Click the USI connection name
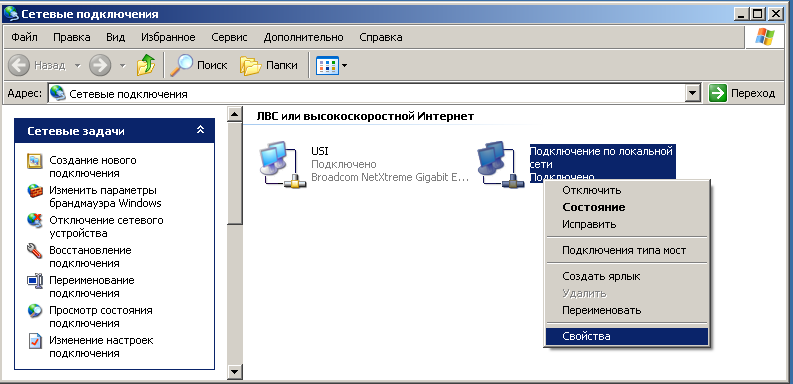Screen dimensions: 793x384 click(x=320, y=151)
